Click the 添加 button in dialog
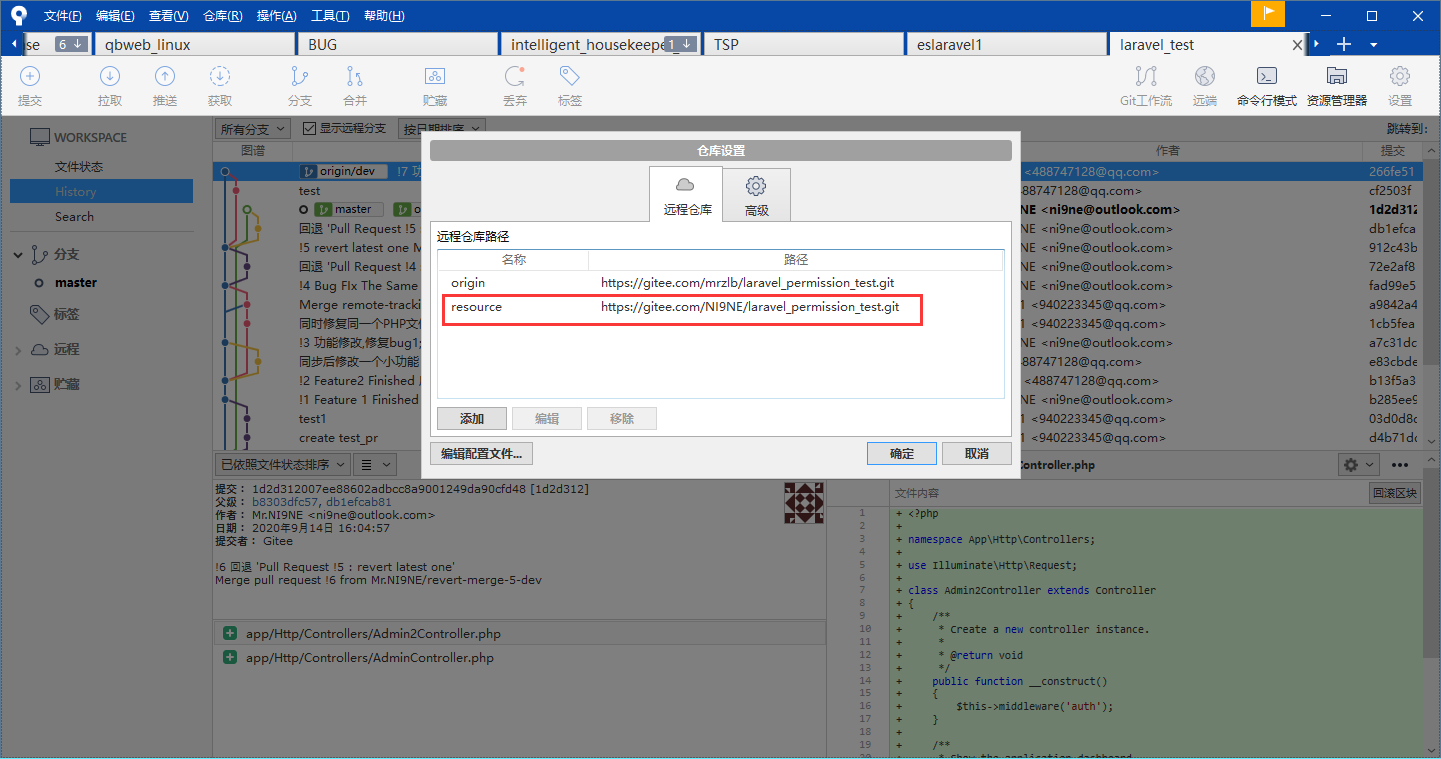The image size is (1441, 759). pyautogui.click(x=472, y=419)
